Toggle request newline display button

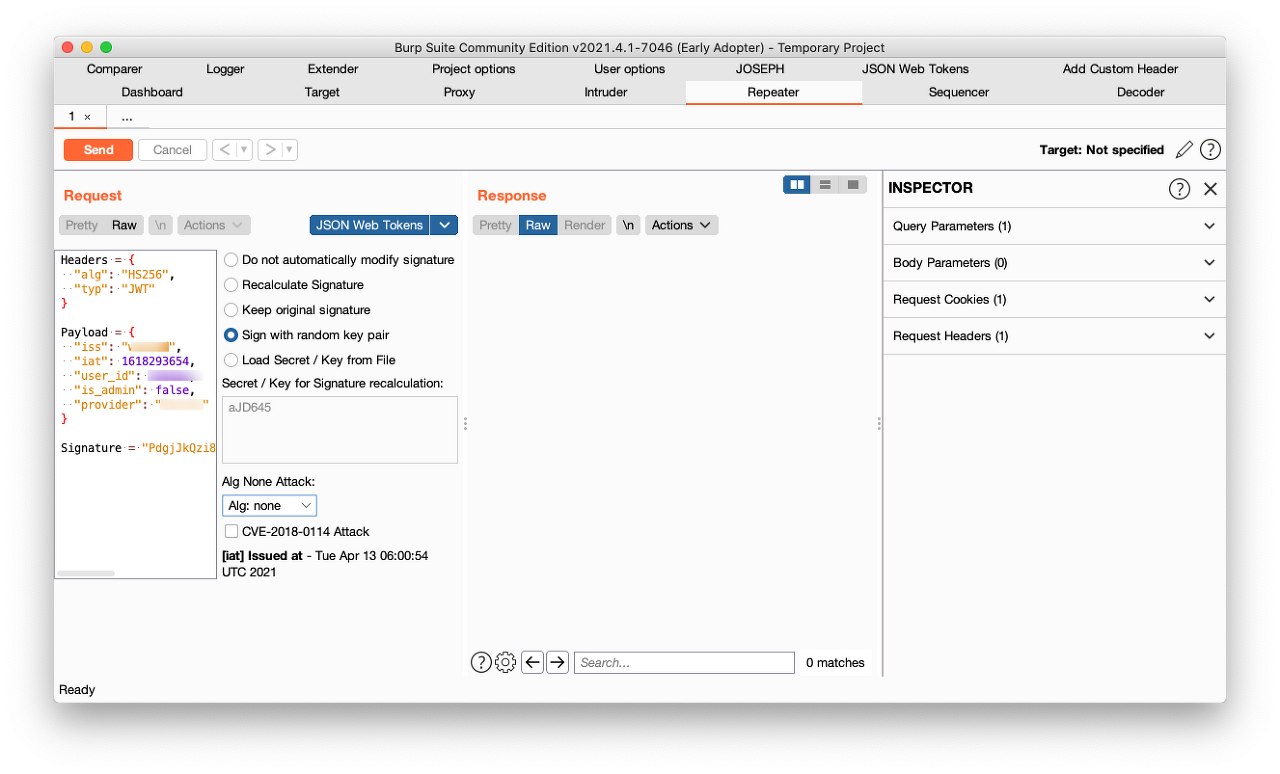(x=160, y=225)
